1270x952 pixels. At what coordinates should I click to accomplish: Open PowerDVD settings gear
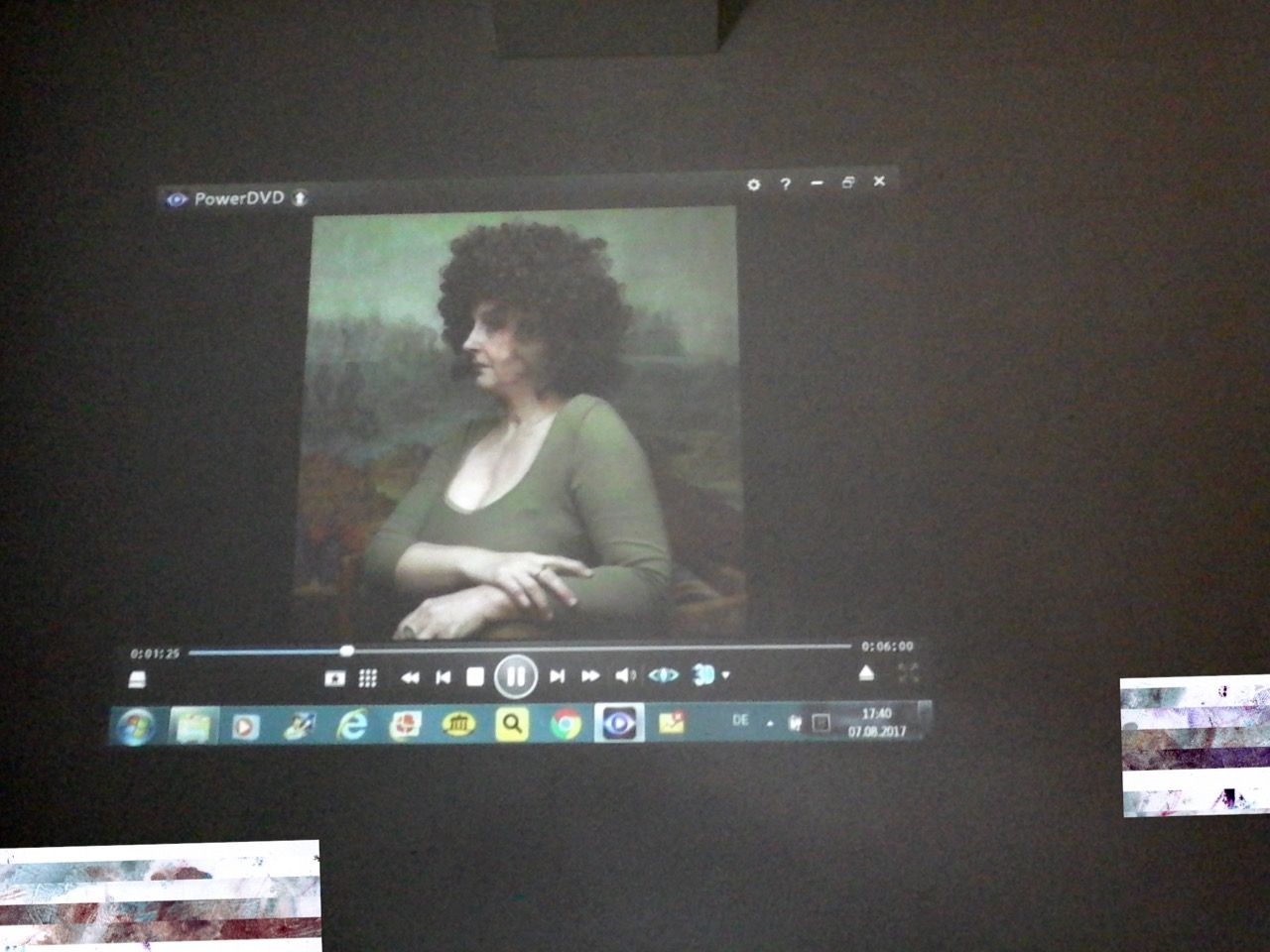click(x=753, y=184)
